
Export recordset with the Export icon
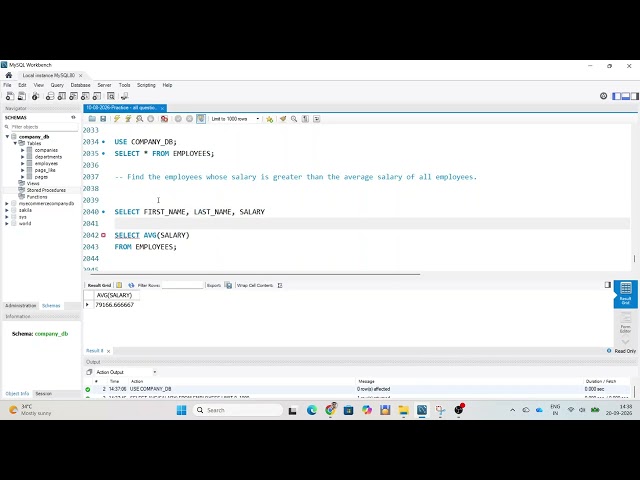(229, 285)
